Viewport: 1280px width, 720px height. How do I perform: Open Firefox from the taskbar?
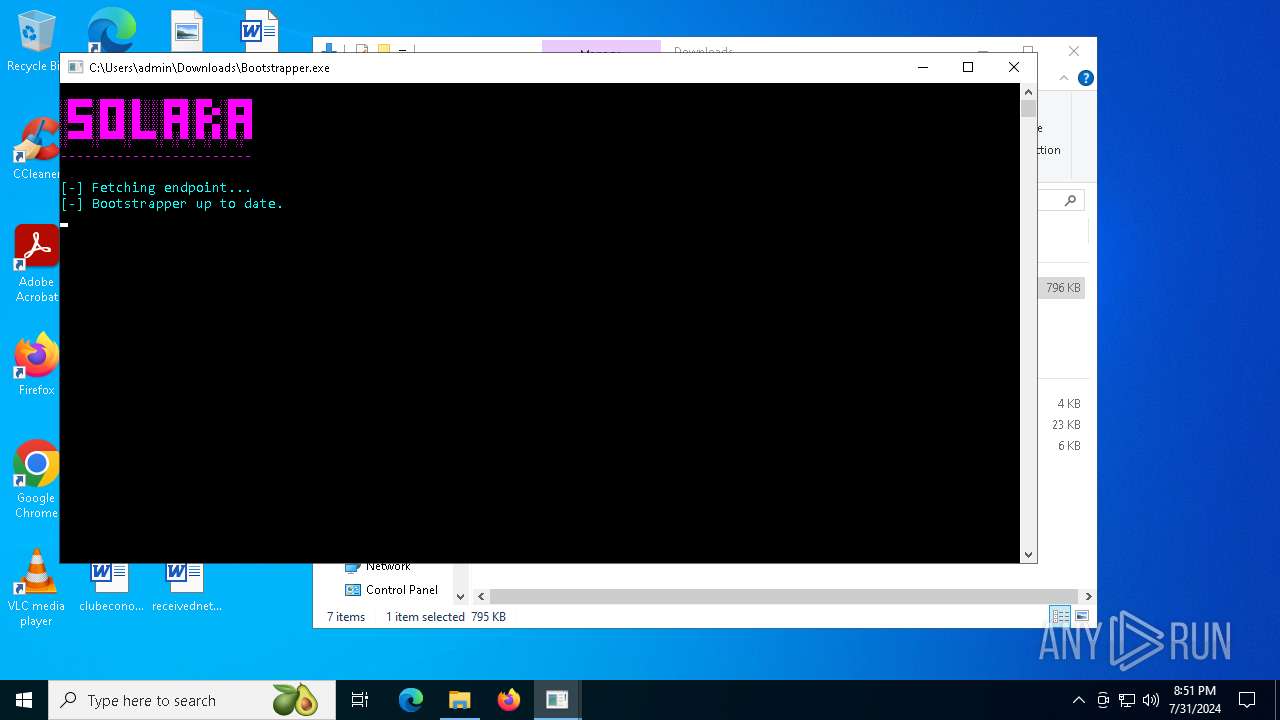coord(509,700)
